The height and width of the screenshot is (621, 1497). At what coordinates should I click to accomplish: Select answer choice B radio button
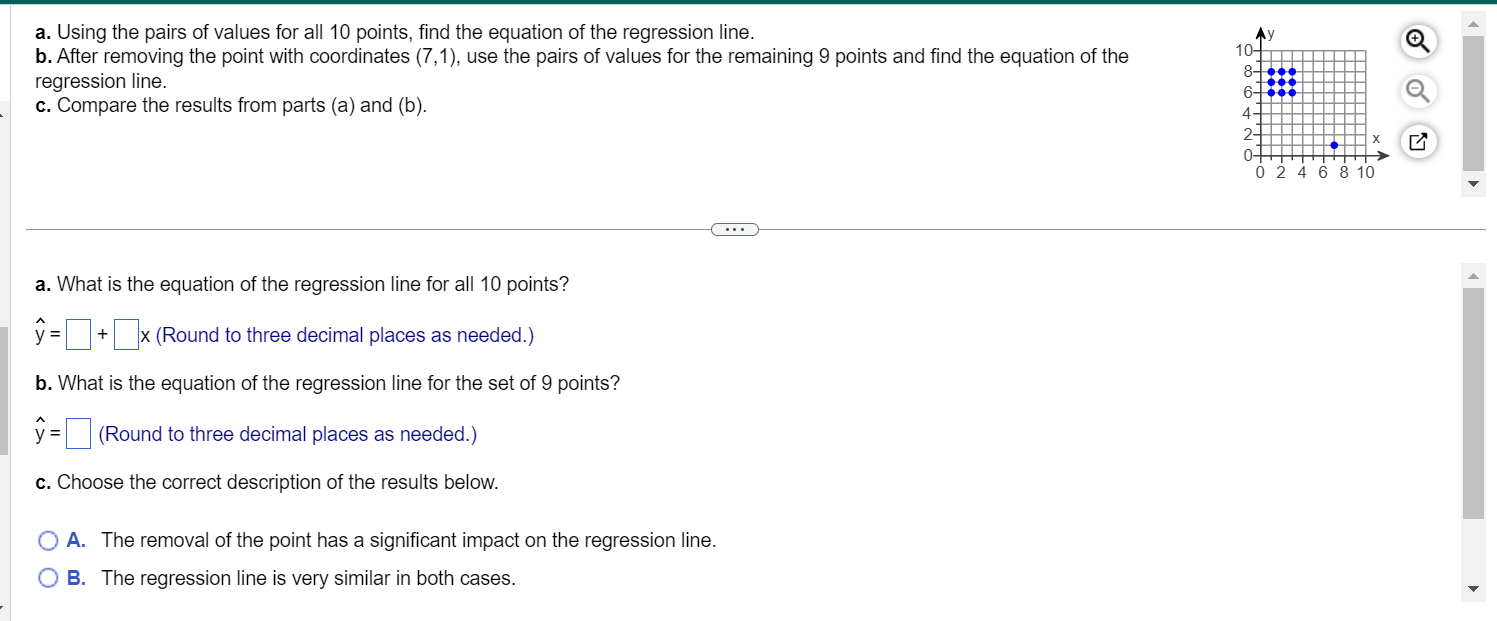(47, 577)
